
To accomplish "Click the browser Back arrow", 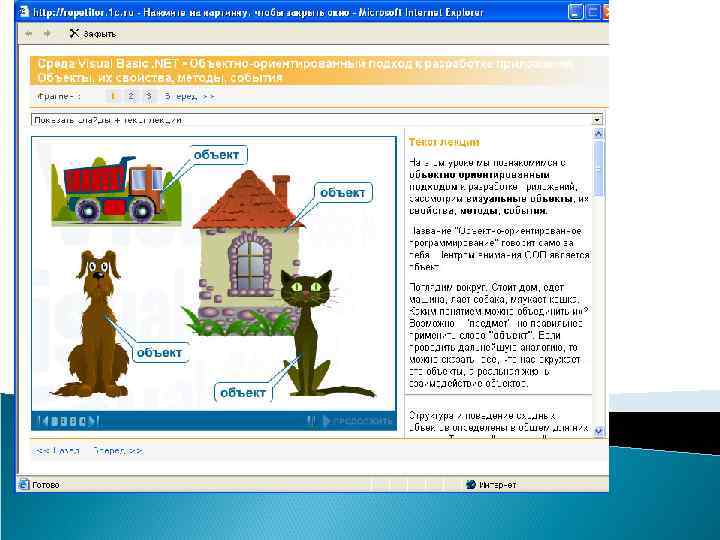I will (x=28, y=34).
